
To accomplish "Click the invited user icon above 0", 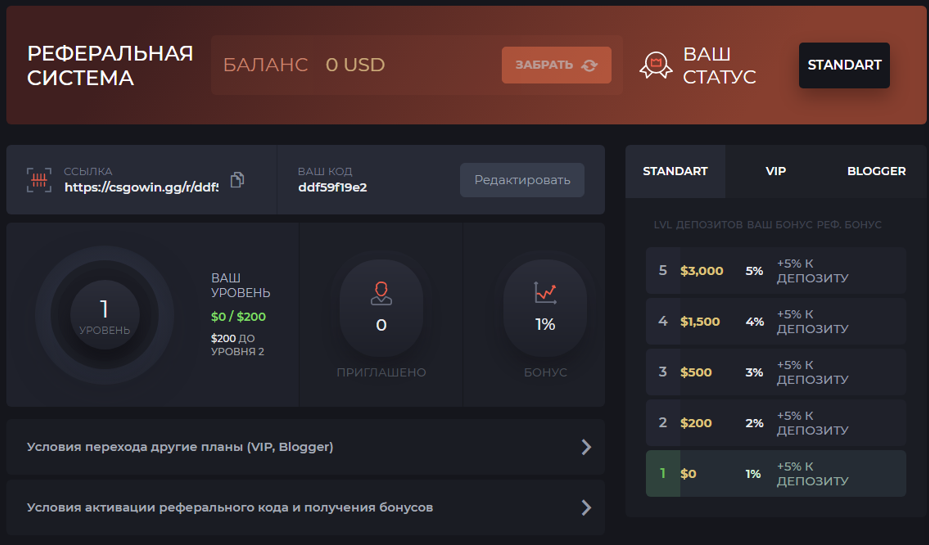I will 381,293.
